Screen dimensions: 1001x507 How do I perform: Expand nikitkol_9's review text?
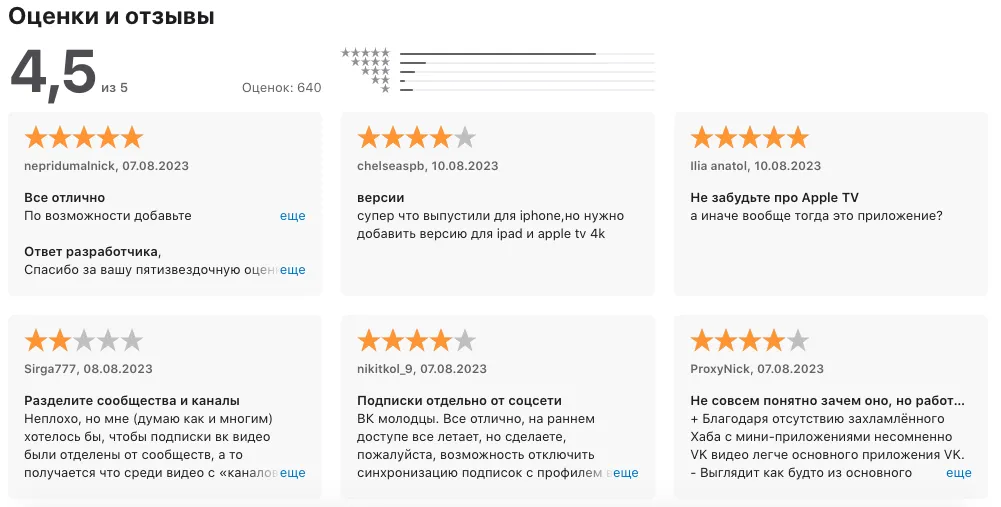click(625, 473)
